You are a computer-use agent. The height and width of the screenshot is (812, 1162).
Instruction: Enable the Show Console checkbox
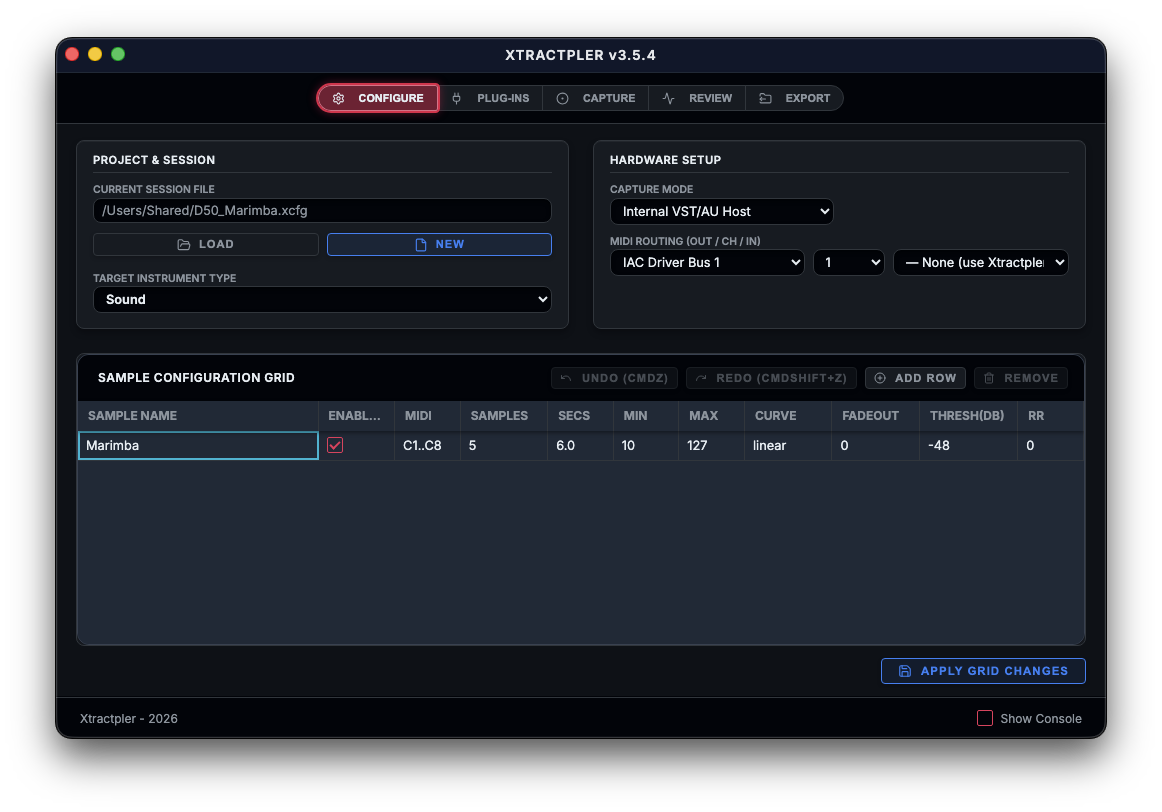[985, 718]
